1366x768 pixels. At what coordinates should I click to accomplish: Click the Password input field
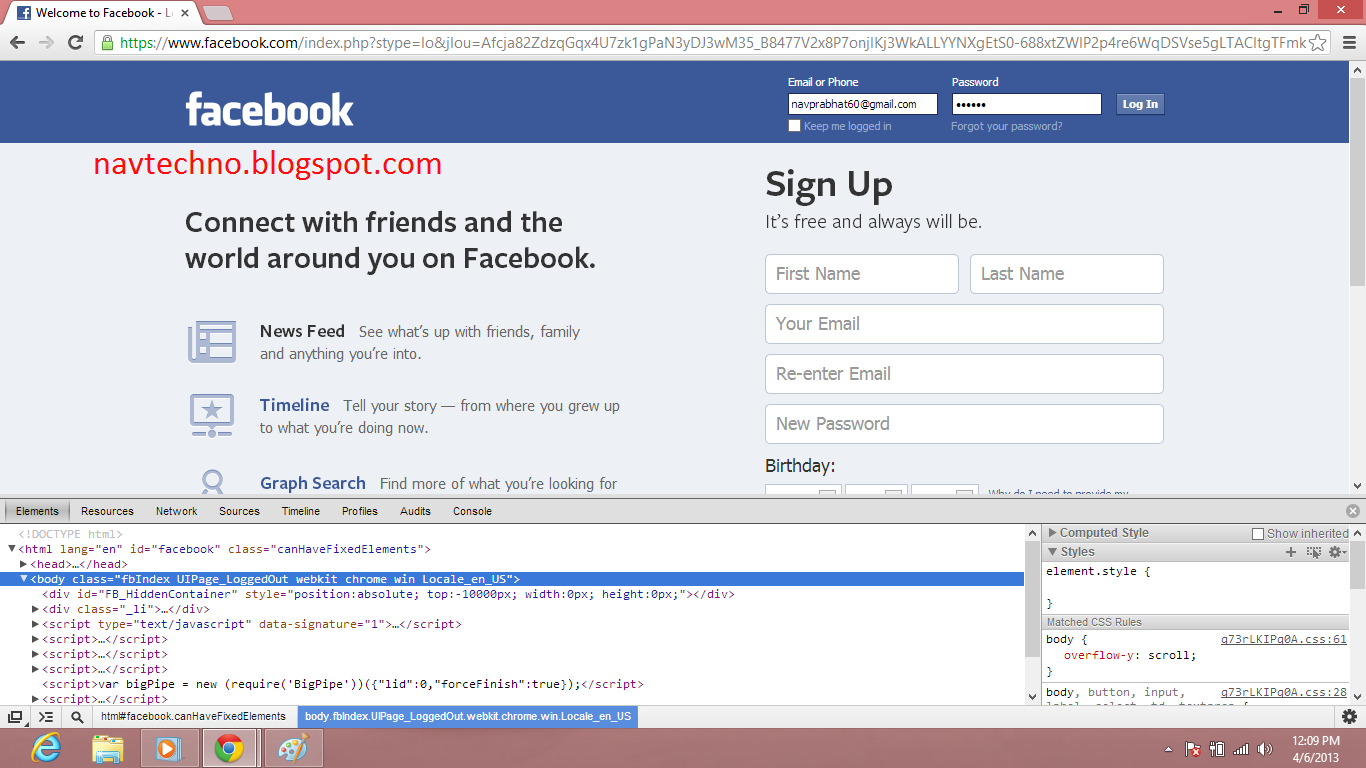[x=1026, y=104]
